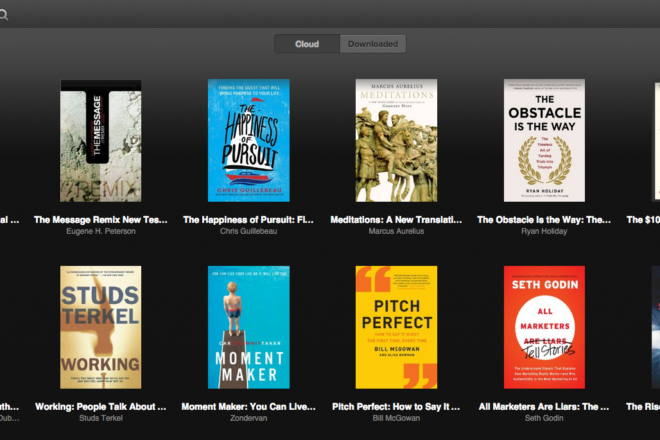Click author name Eugene H. Peterson

pos(101,231)
